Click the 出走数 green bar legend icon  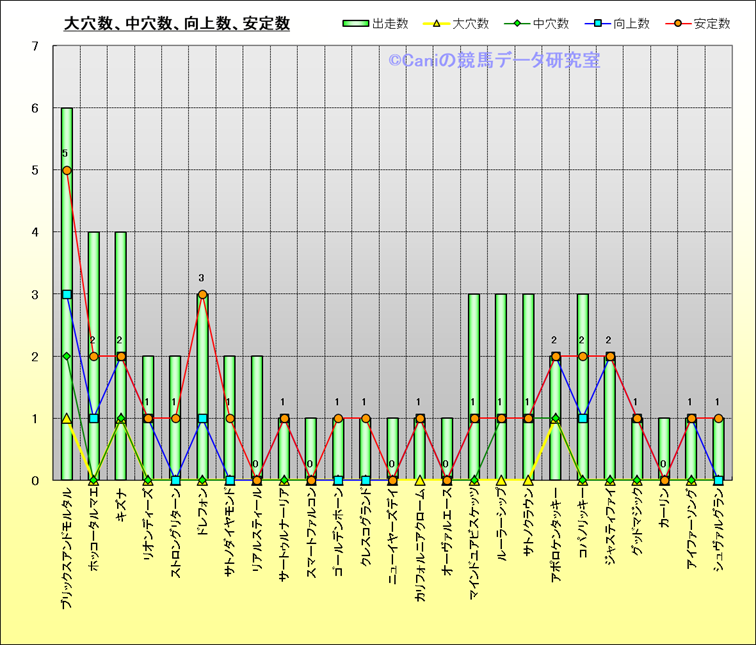[355, 23]
